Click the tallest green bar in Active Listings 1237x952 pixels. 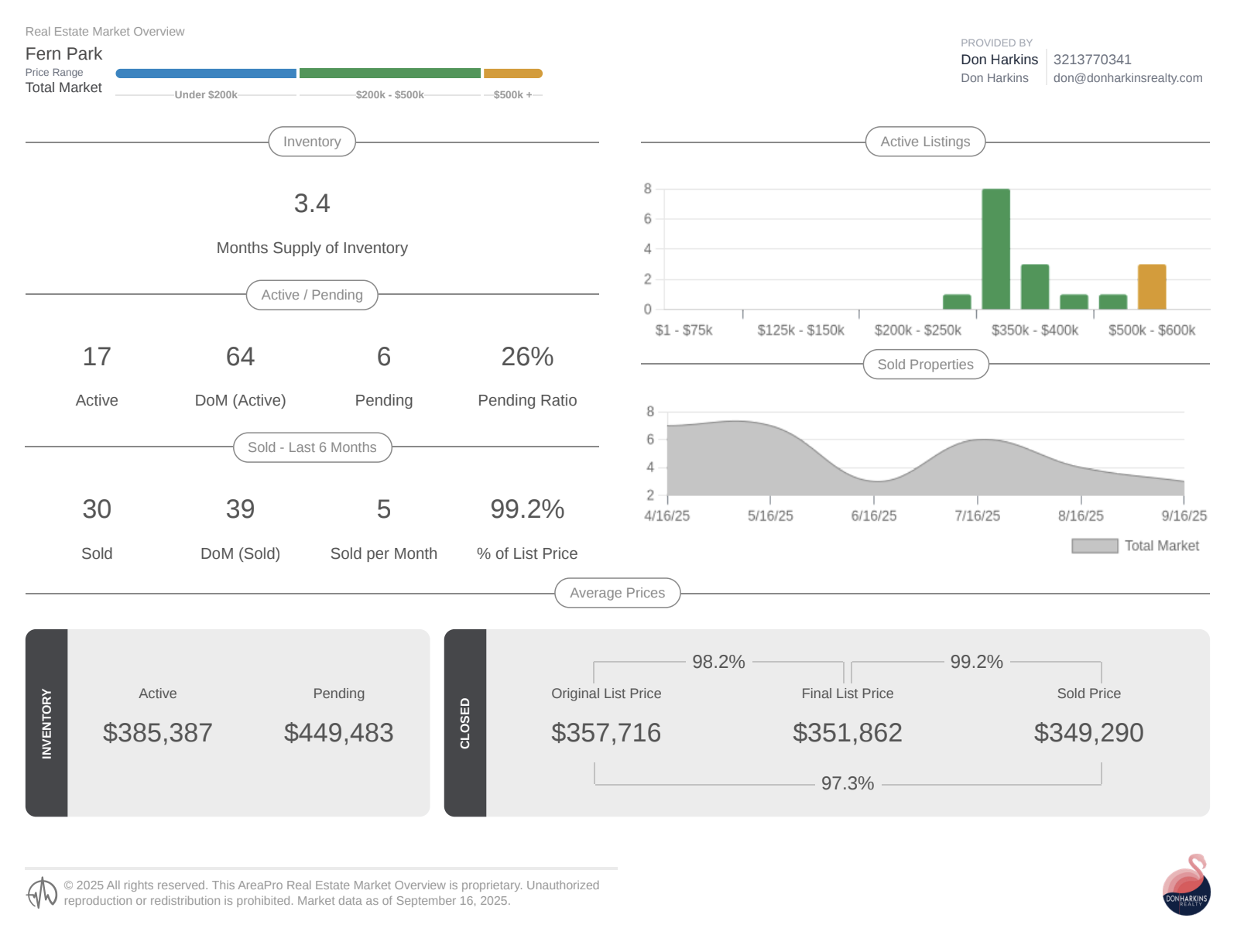pos(995,249)
